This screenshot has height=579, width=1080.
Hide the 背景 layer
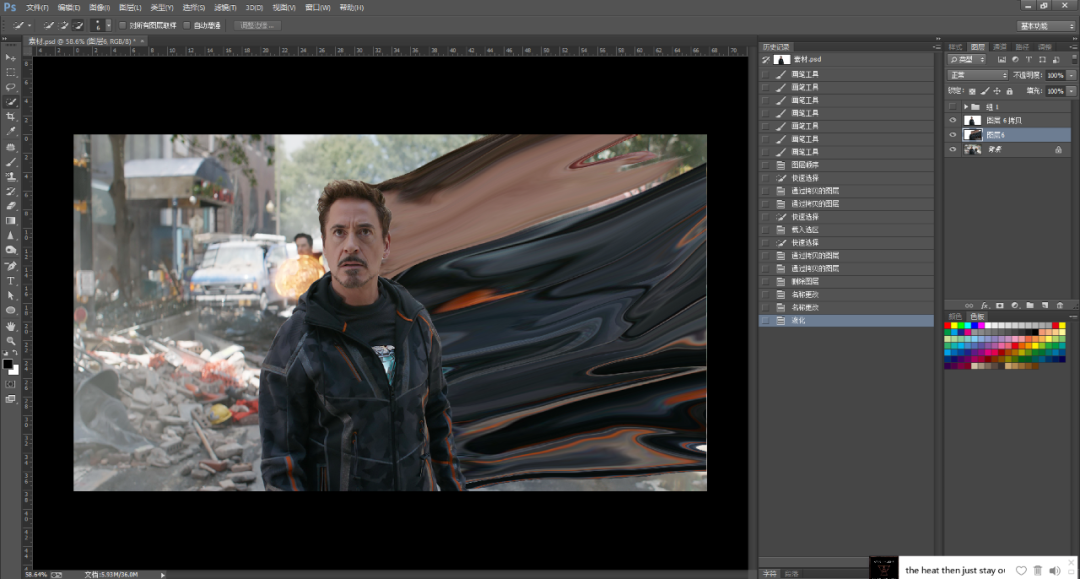tap(953, 149)
